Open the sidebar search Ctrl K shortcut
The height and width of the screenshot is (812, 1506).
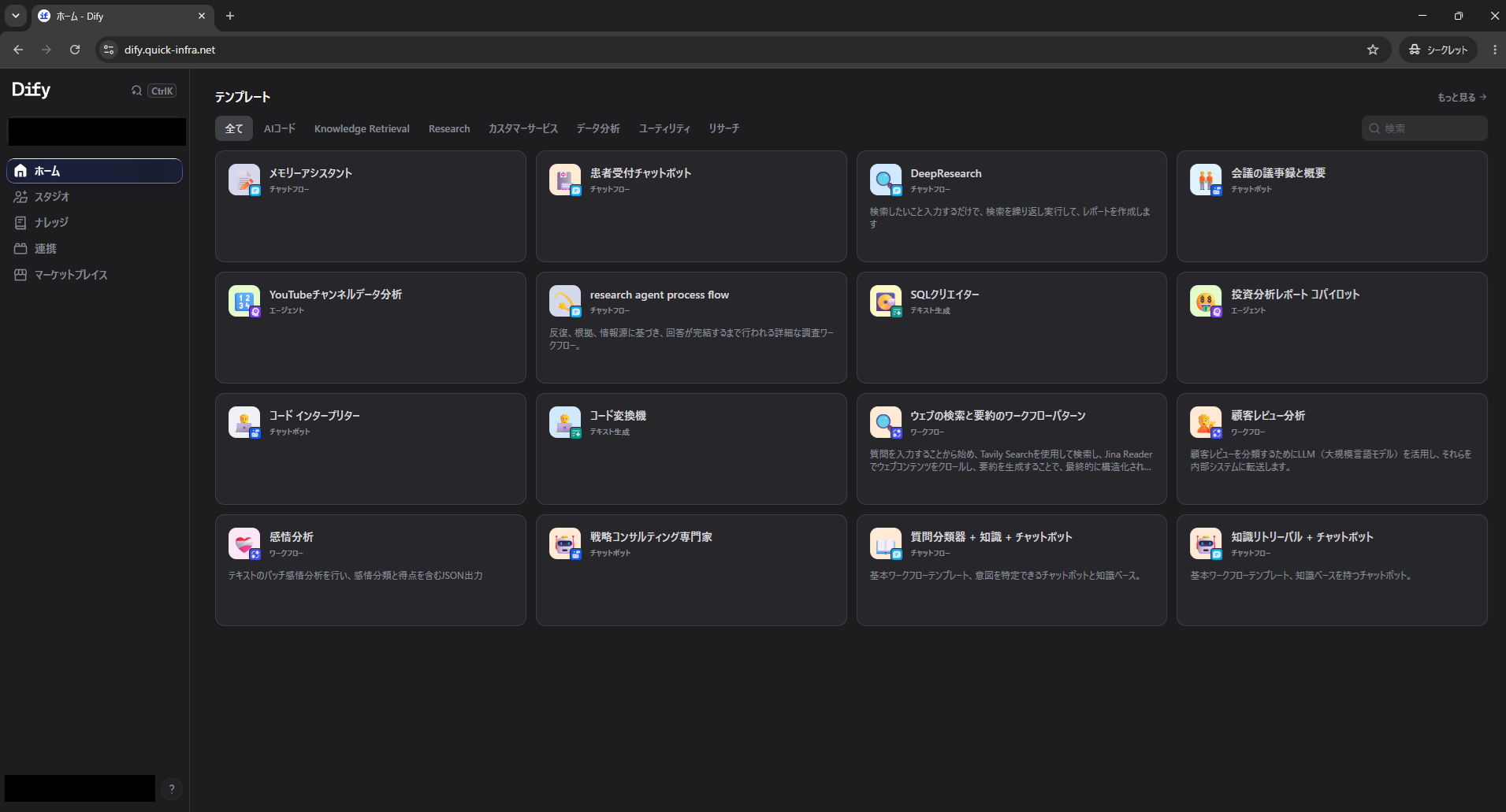pyautogui.click(x=153, y=91)
